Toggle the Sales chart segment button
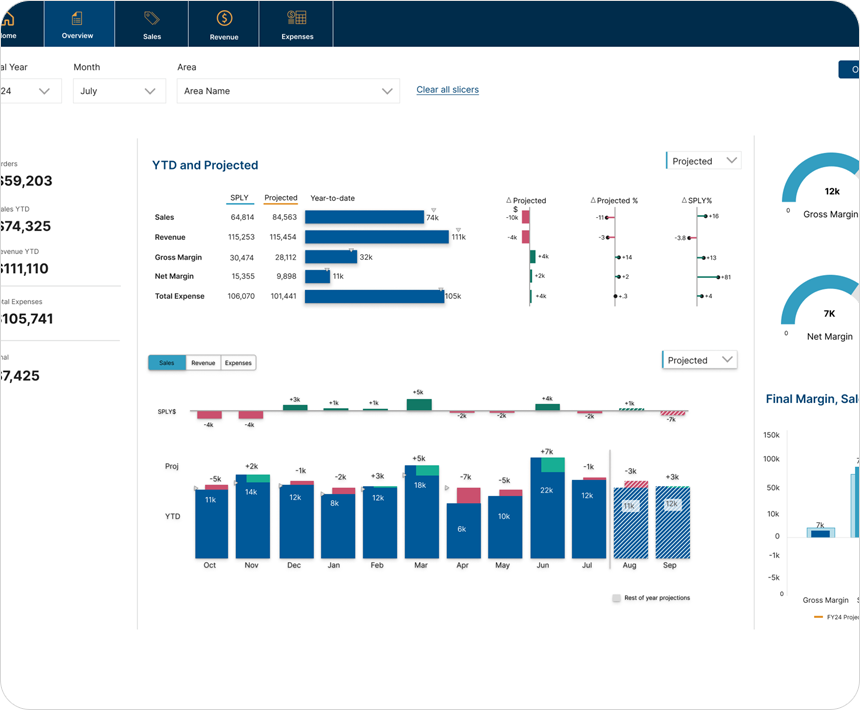 (167, 363)
